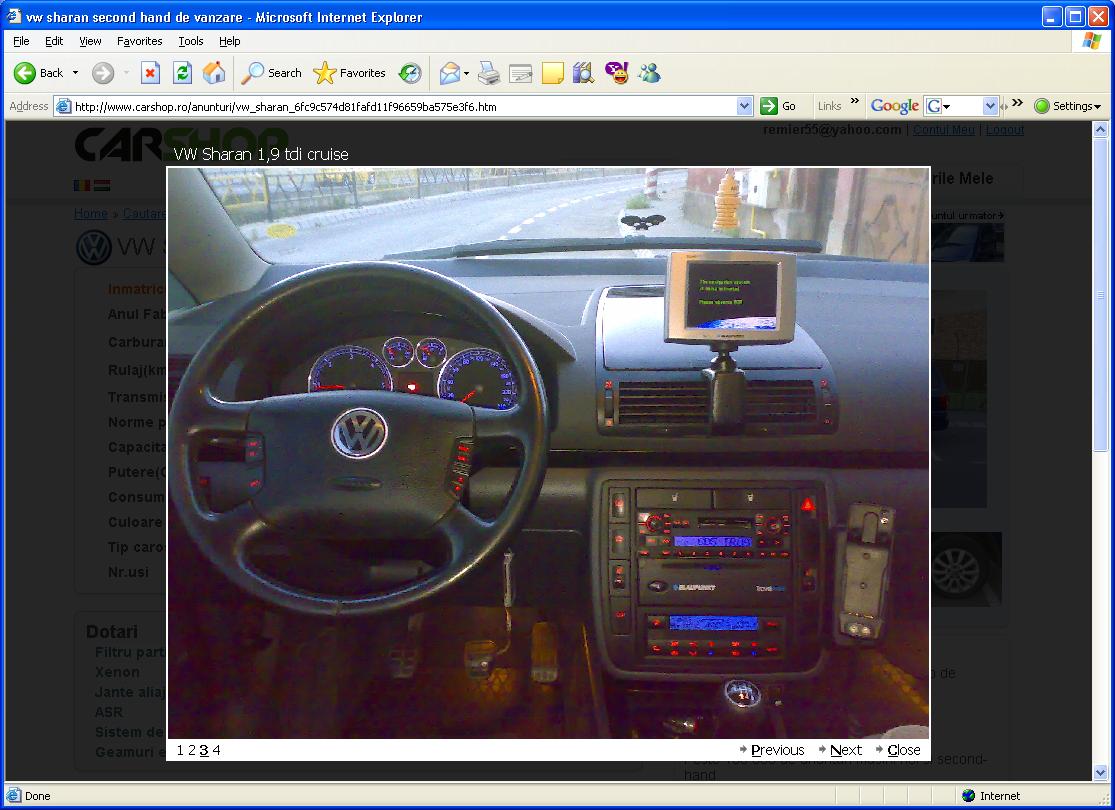Jump to photo 2 in the lightbox
Image resolution: width=1115 pixels, height=810 pixels.
point(192,750)
